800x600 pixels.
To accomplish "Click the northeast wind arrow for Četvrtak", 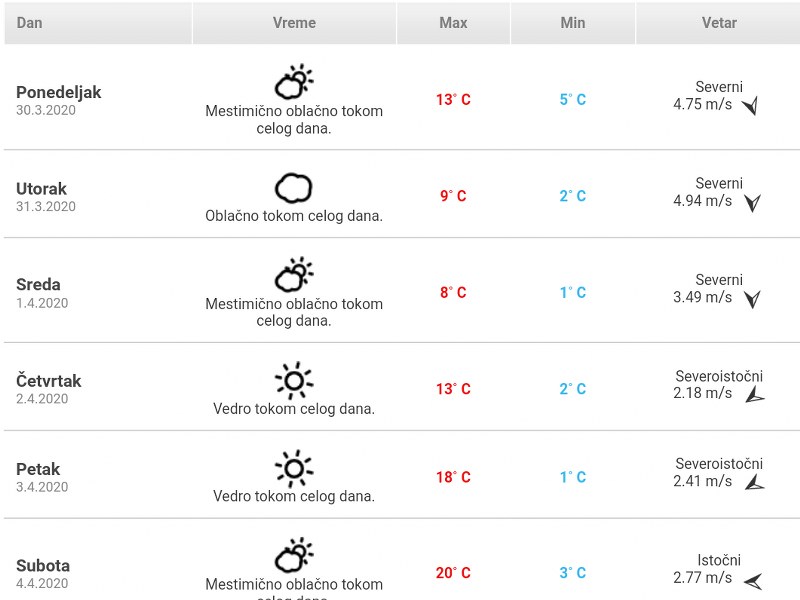I will click(754, 394).
